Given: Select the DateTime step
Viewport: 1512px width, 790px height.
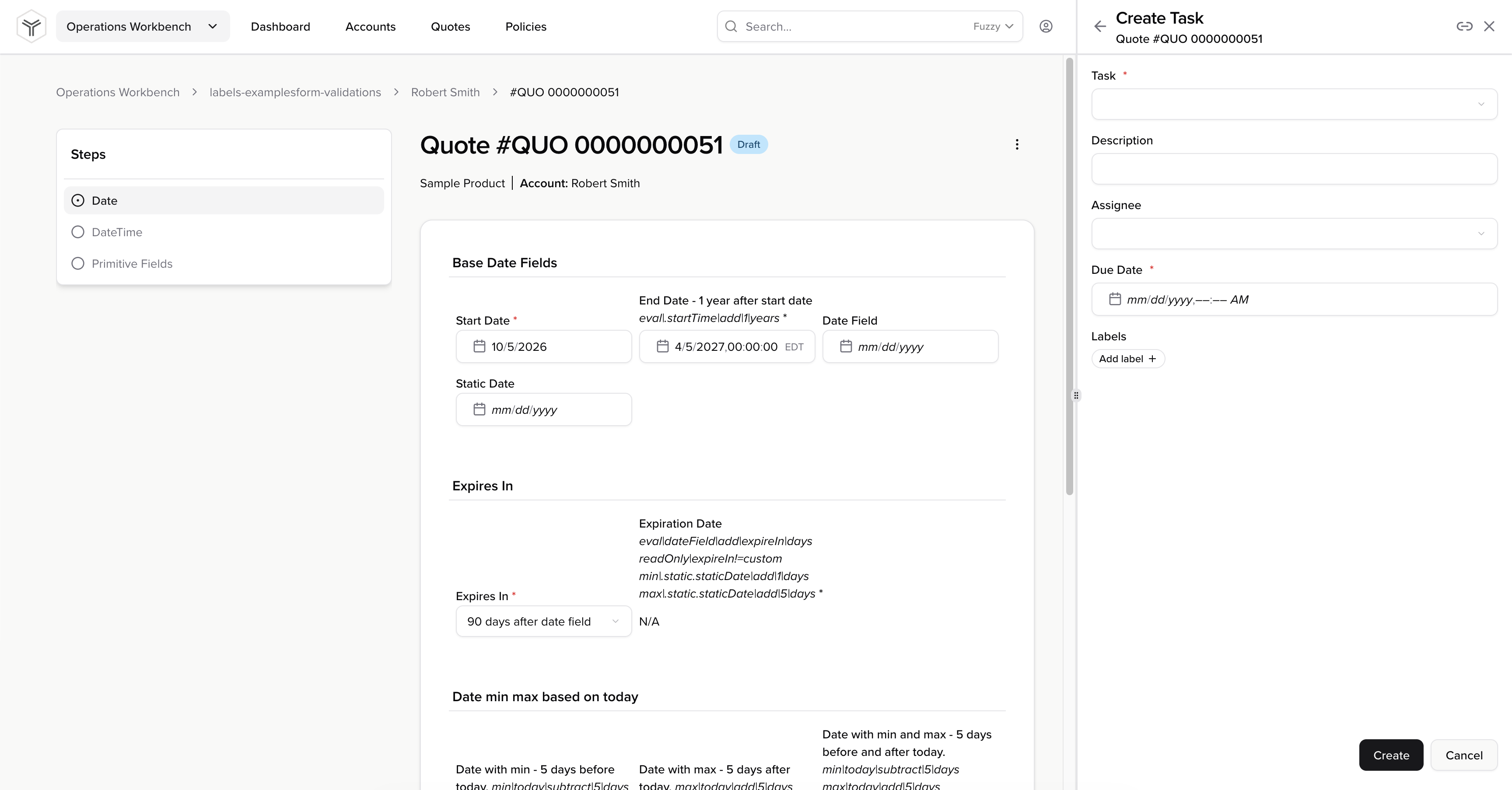Looking at the screenshot, I should click(x=224, y=232).
